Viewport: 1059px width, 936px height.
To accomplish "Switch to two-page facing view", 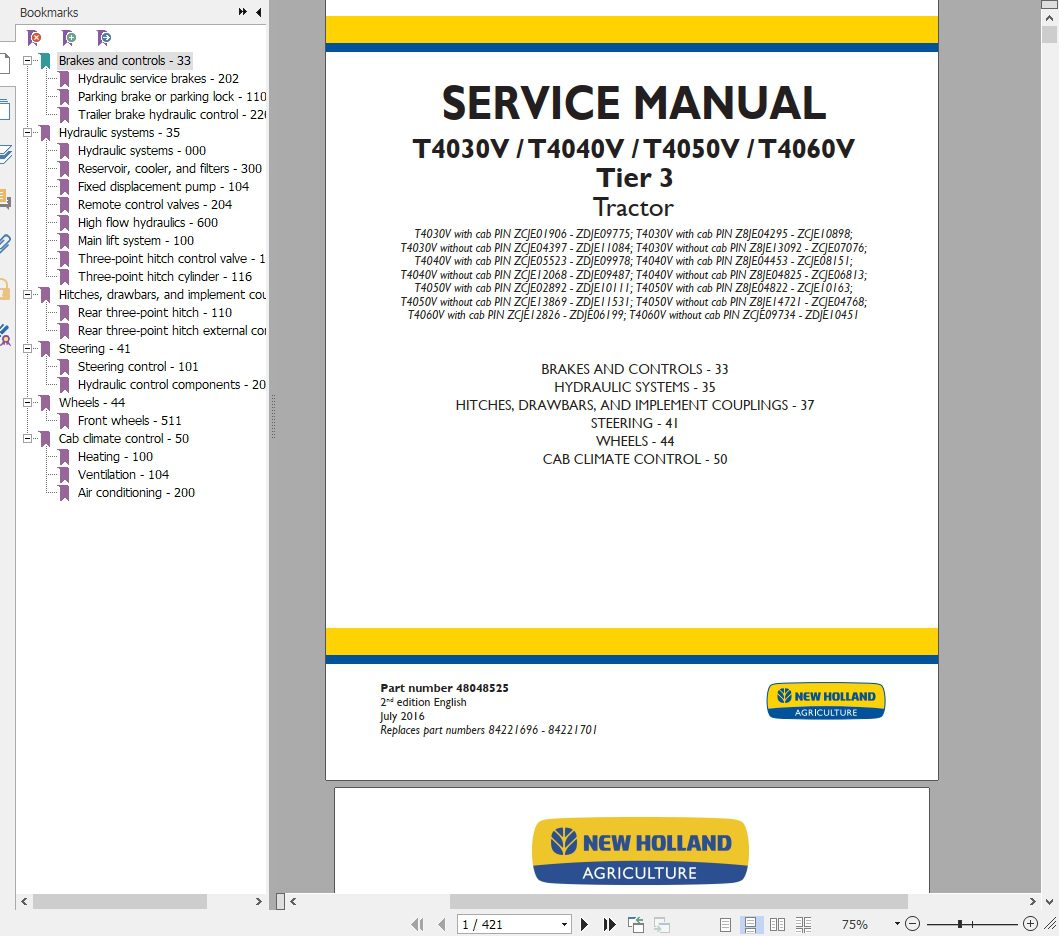I will coord(777,923).
